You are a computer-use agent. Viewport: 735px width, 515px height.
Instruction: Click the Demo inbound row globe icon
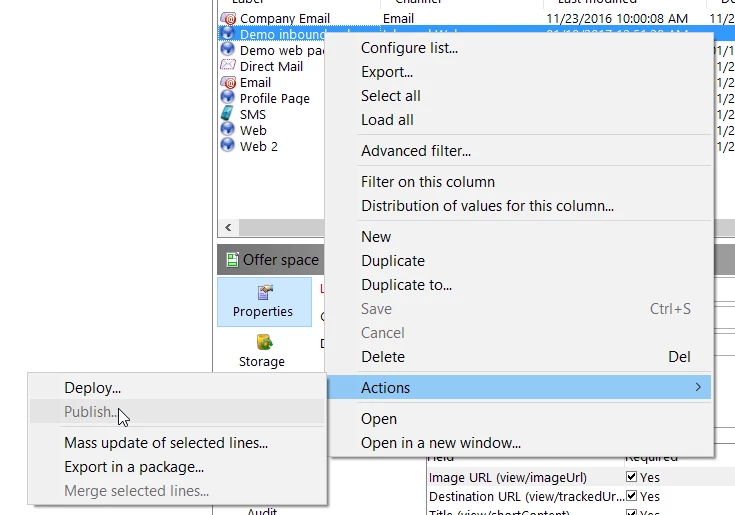(228, 33)
